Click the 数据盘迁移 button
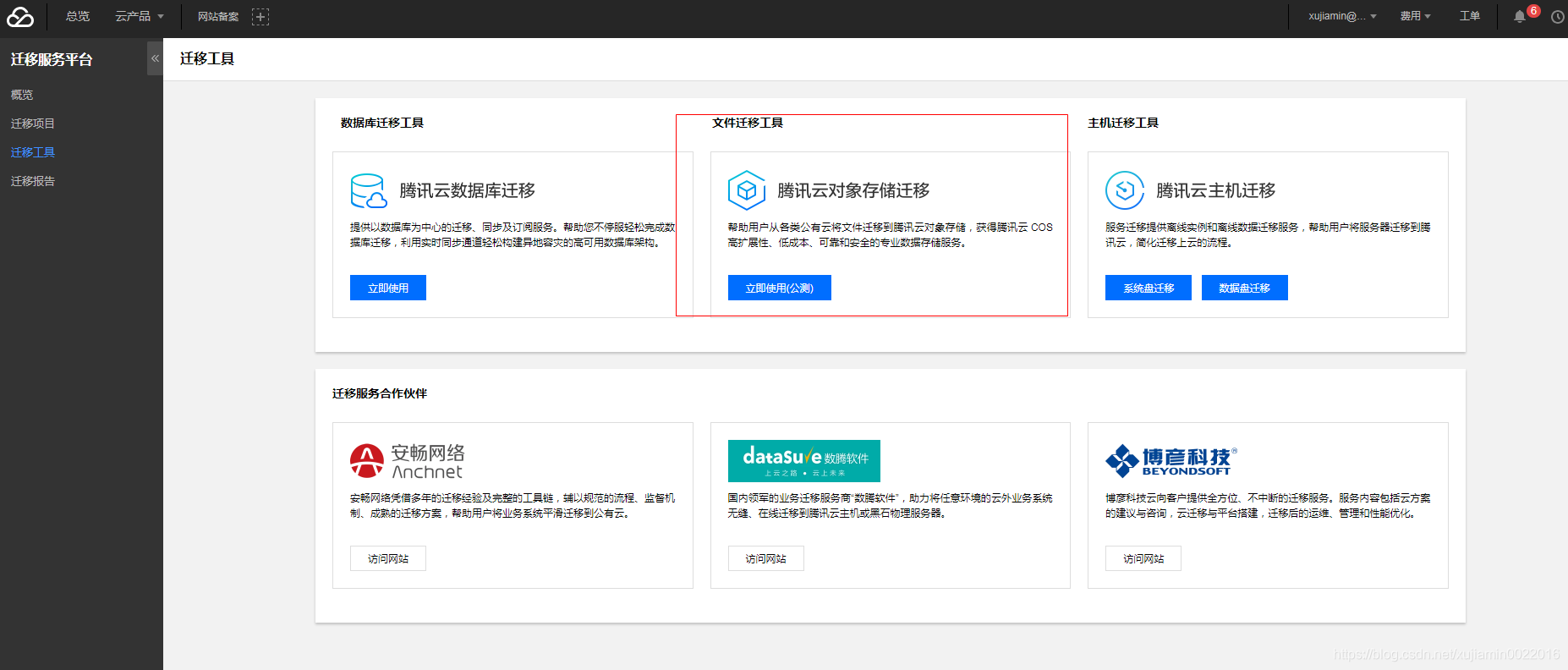 tap(1245, 288)
